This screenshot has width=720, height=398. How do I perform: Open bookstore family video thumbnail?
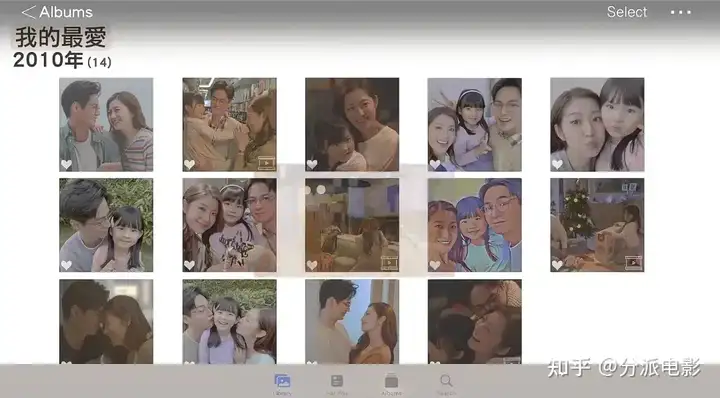pos(230,124)
